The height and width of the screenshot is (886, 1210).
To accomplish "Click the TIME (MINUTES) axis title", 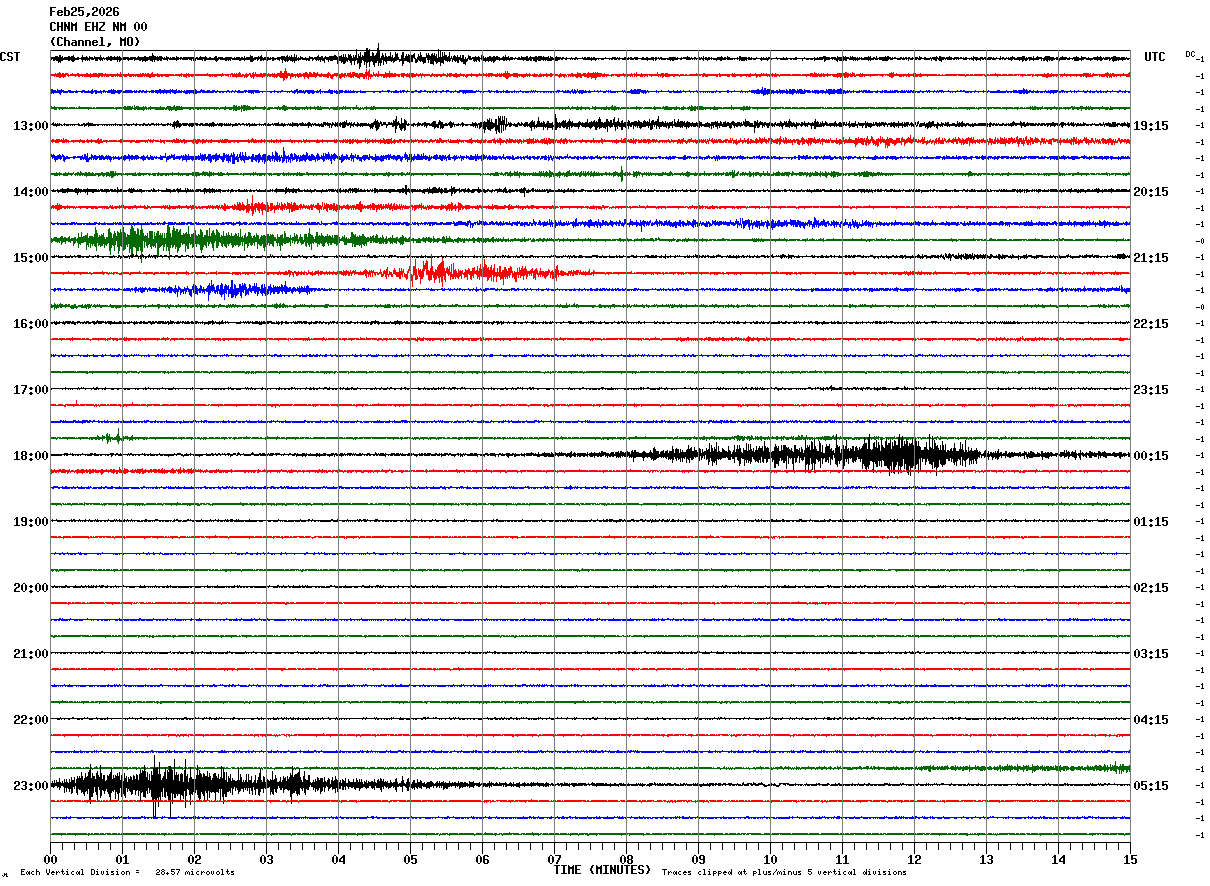I will (602, 870).
